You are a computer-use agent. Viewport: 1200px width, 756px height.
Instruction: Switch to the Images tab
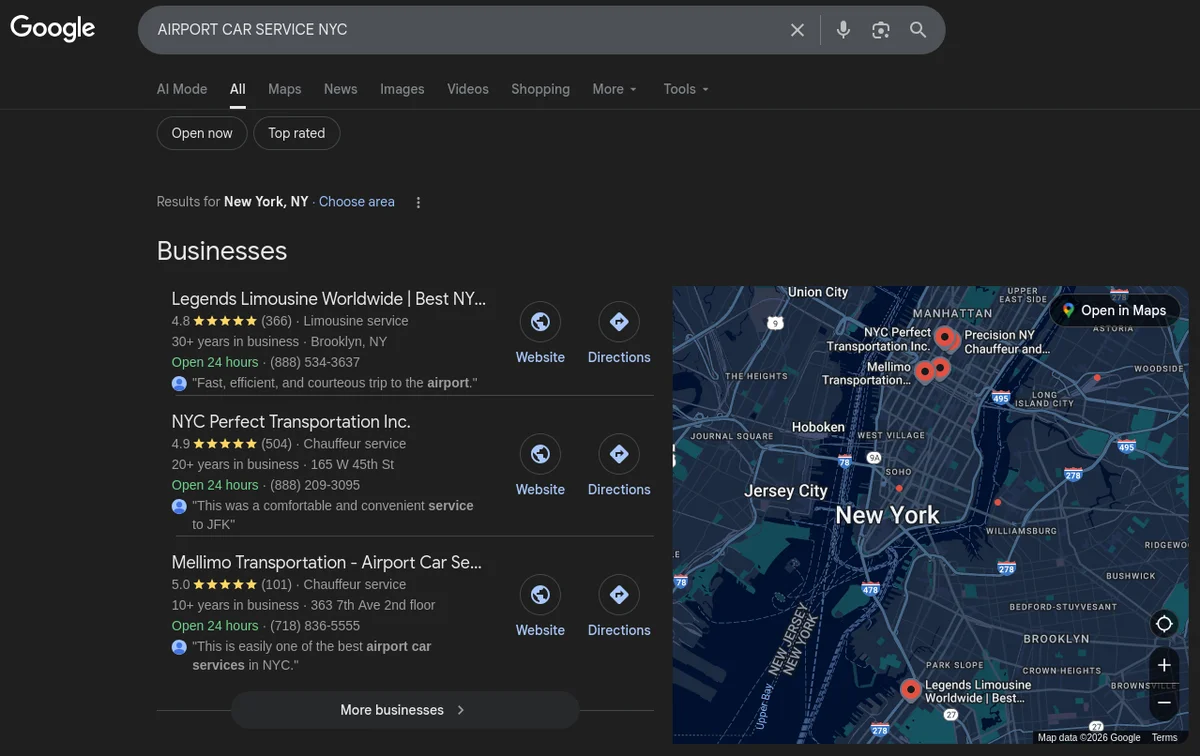402,89
